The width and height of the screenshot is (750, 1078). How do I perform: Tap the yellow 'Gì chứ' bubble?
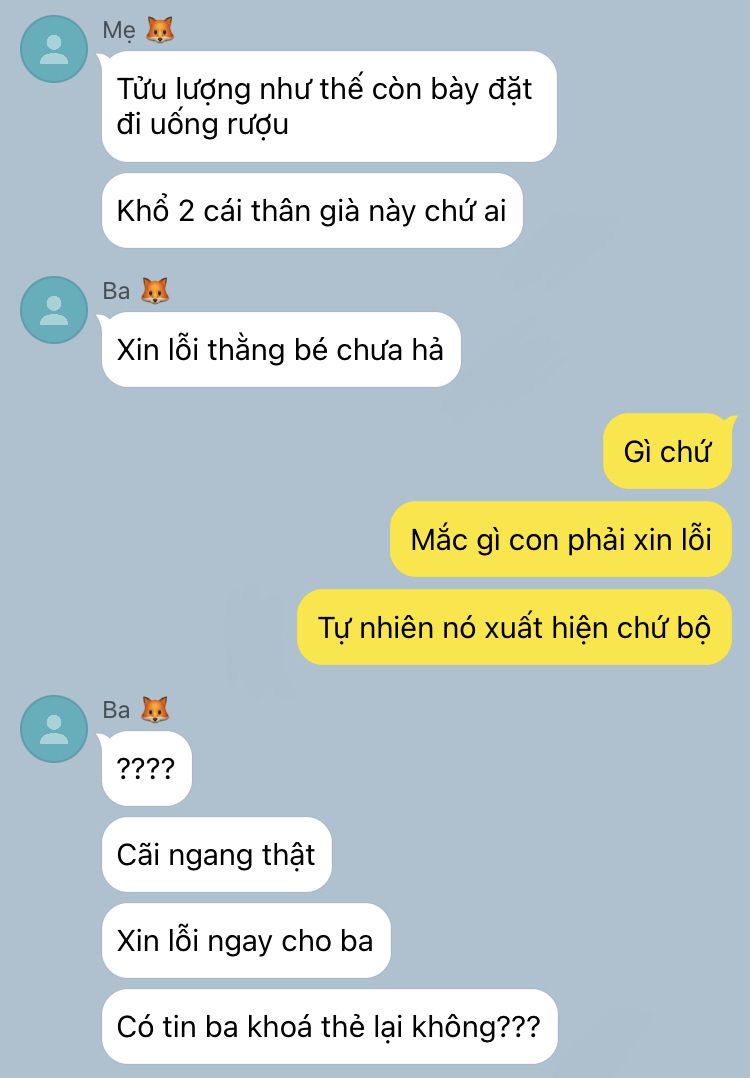pos(667,452)
